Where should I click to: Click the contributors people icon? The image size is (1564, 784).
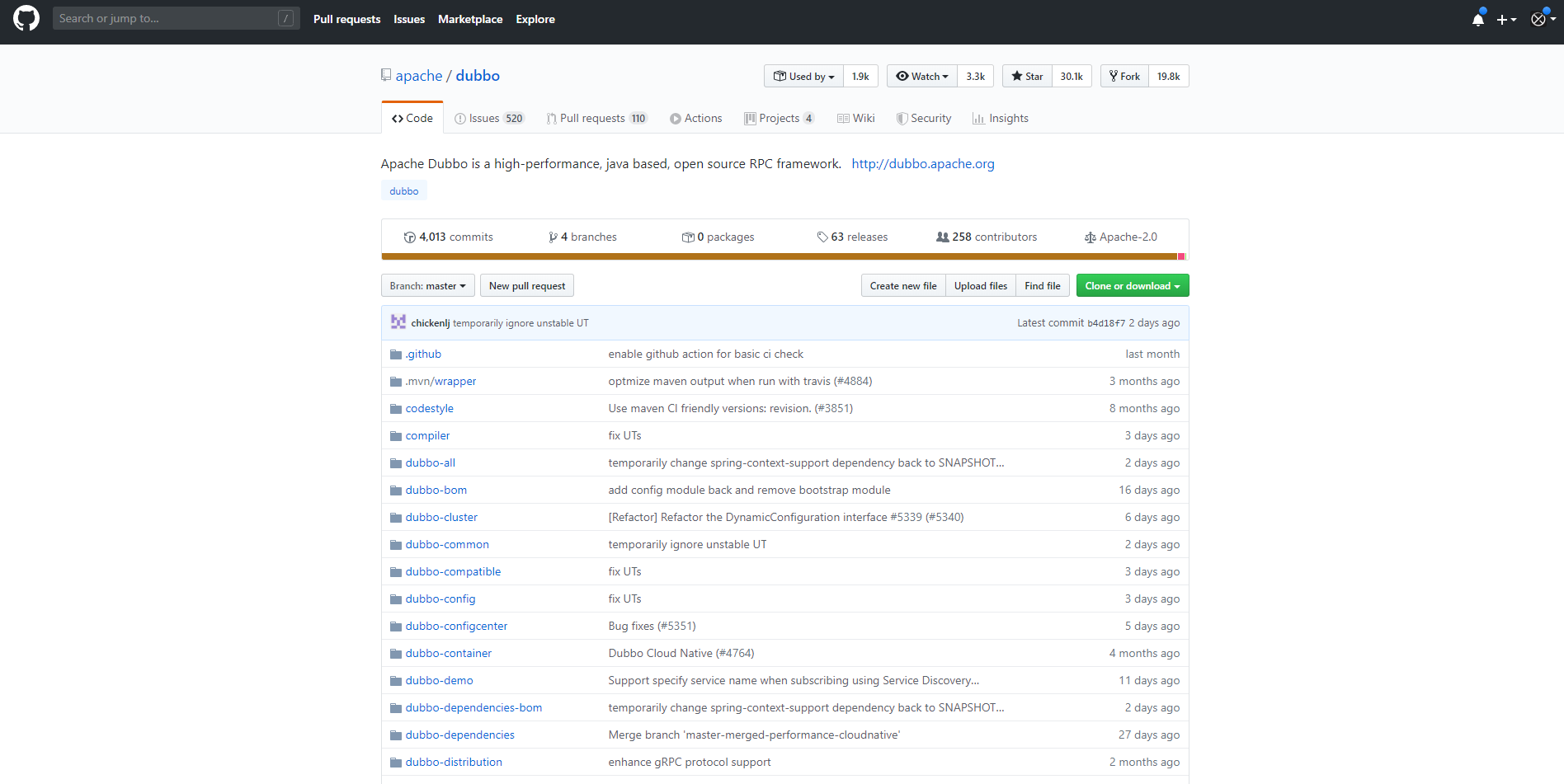pos(942,237)
